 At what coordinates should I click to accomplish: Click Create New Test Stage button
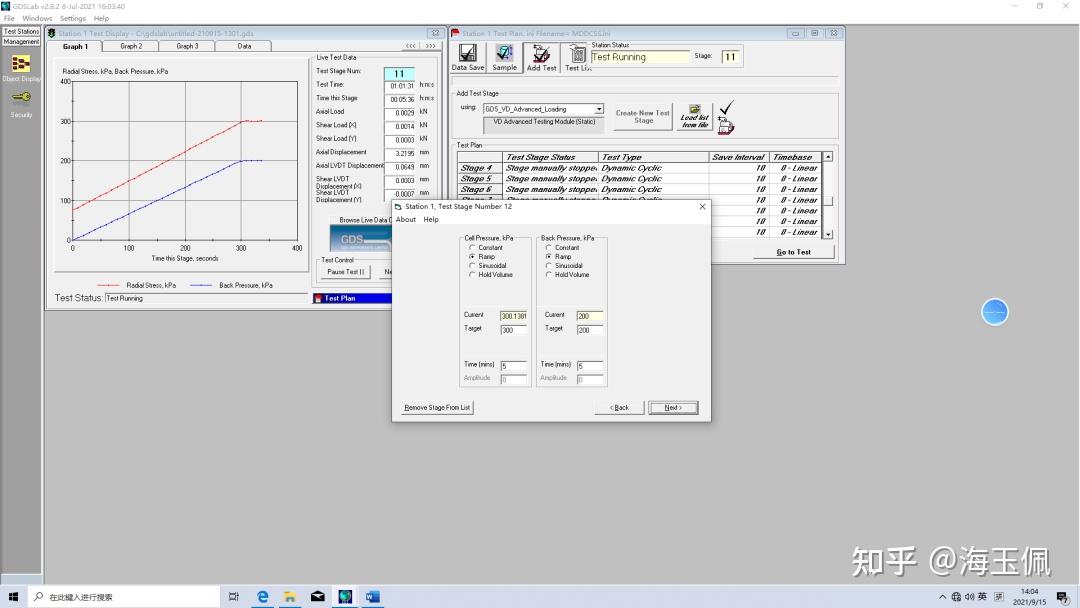[643, 116]
